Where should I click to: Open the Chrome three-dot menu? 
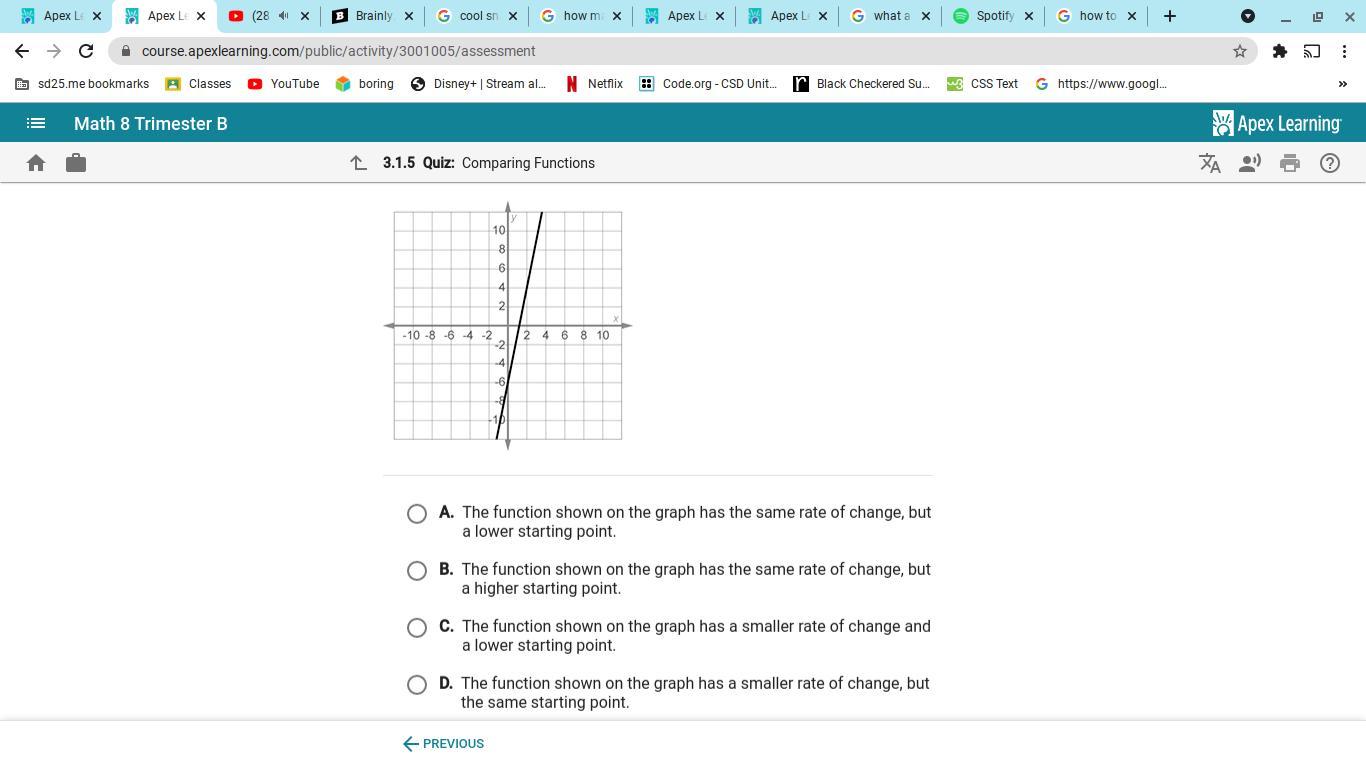click(x=1347, y=51)
